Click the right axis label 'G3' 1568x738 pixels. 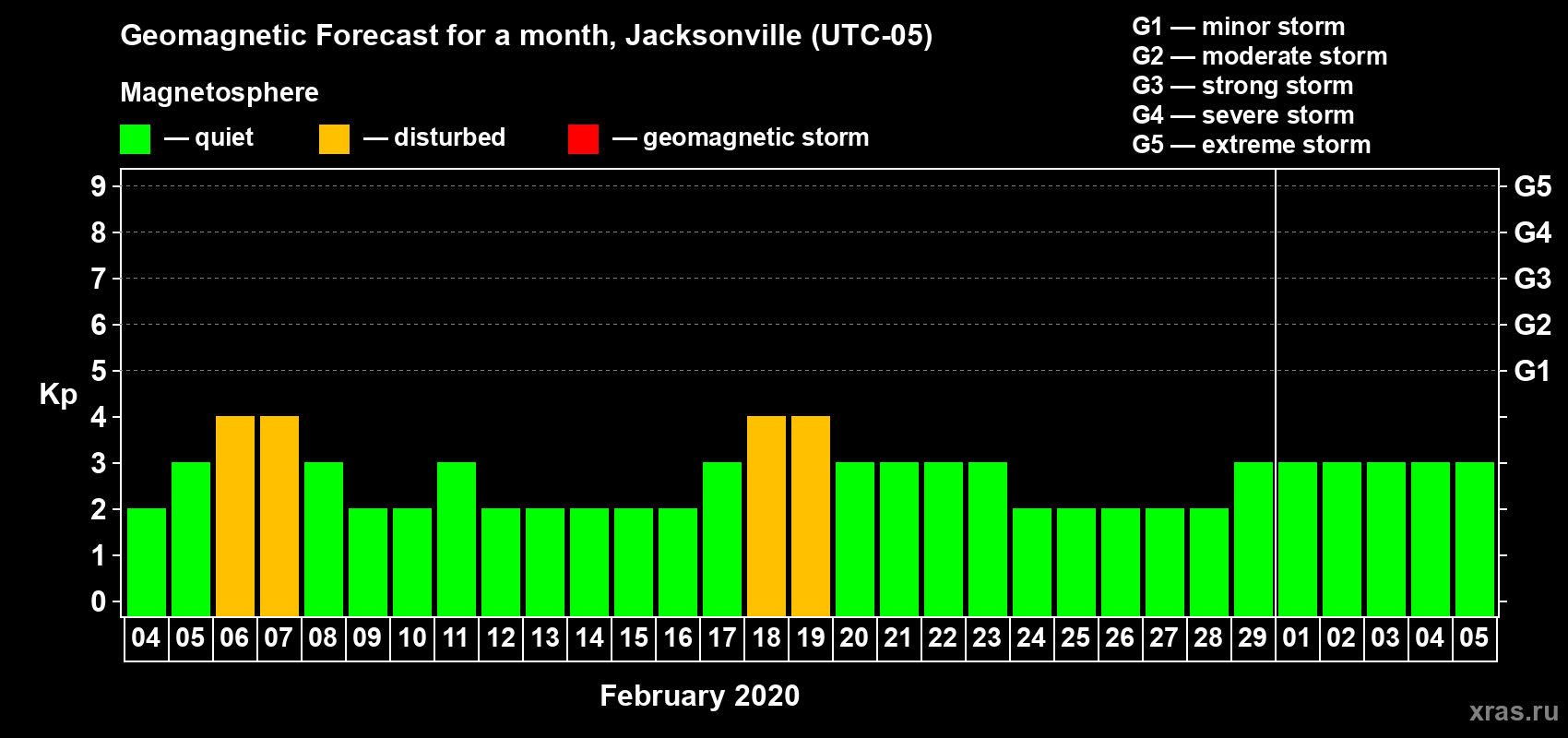(x=1533, y=279)
